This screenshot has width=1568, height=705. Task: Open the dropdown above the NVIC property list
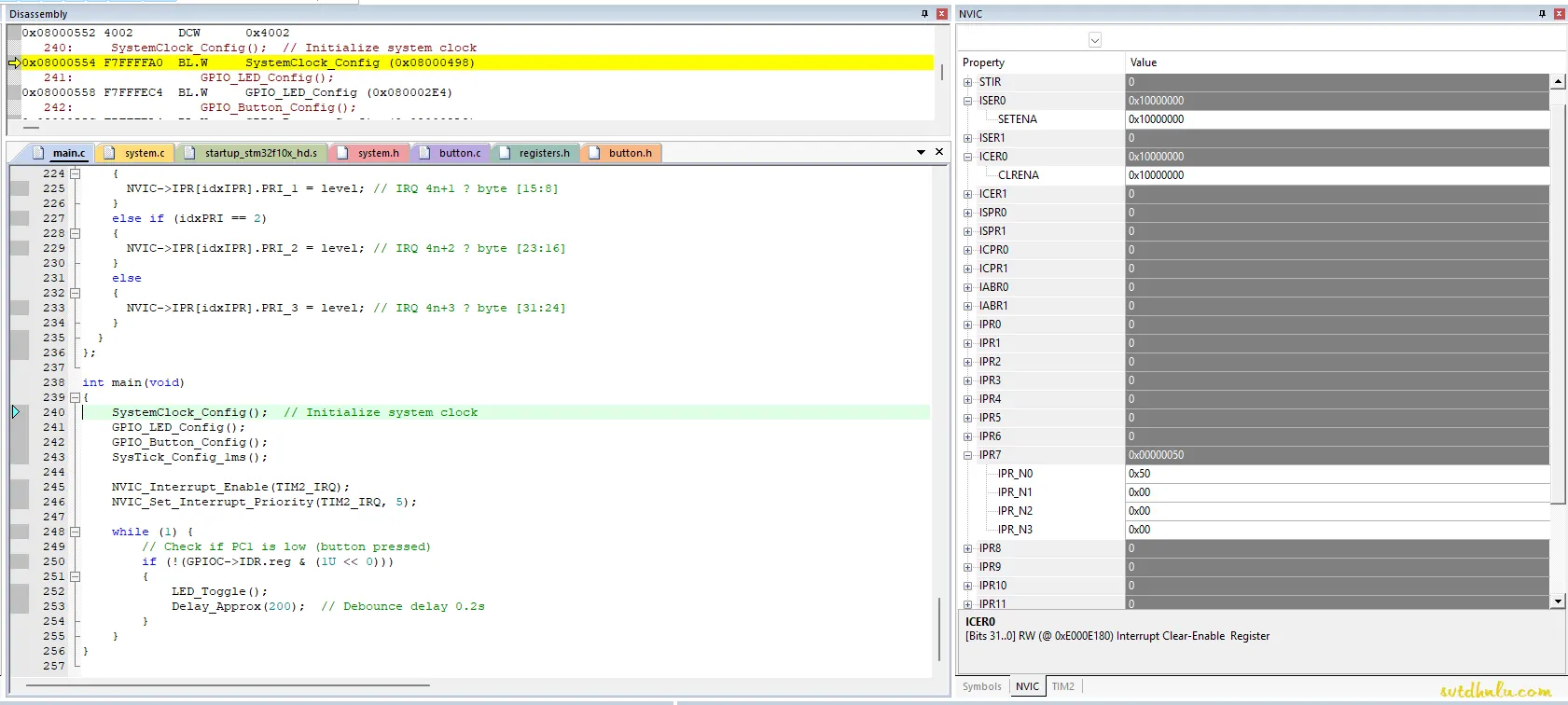click(x=1095, y=40)
